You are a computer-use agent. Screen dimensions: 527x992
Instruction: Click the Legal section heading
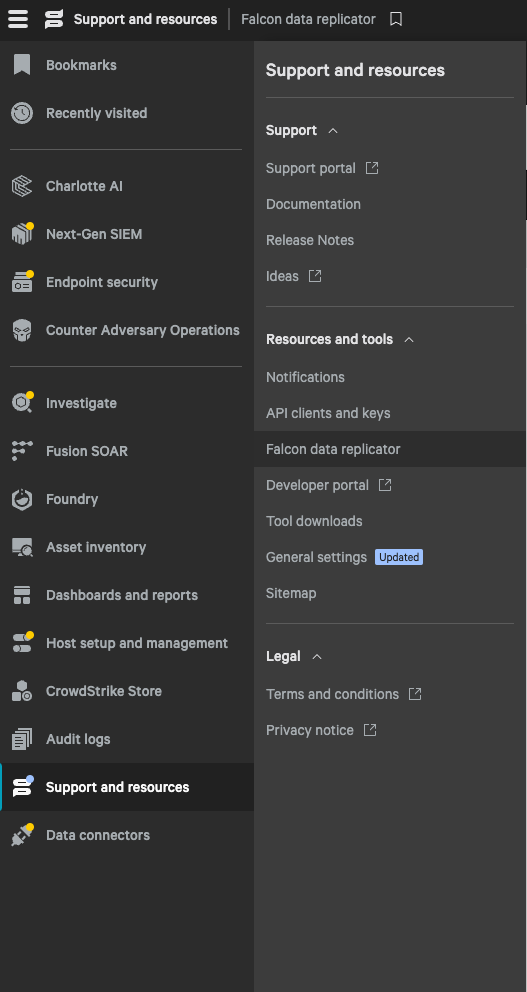(283, 656)
